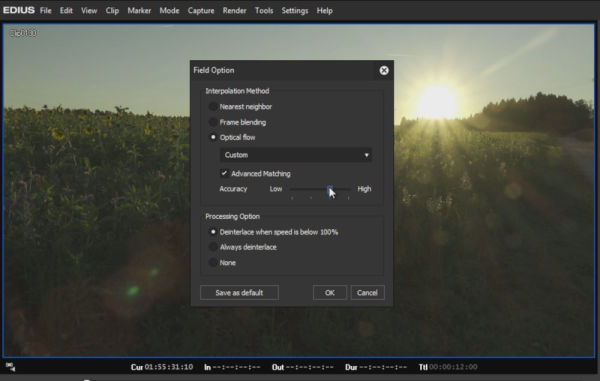The width and height of the screenshot is (600, 381).
Task: Click the Low accuracy label
Action: pyautogui.click(x=276, y=189)
